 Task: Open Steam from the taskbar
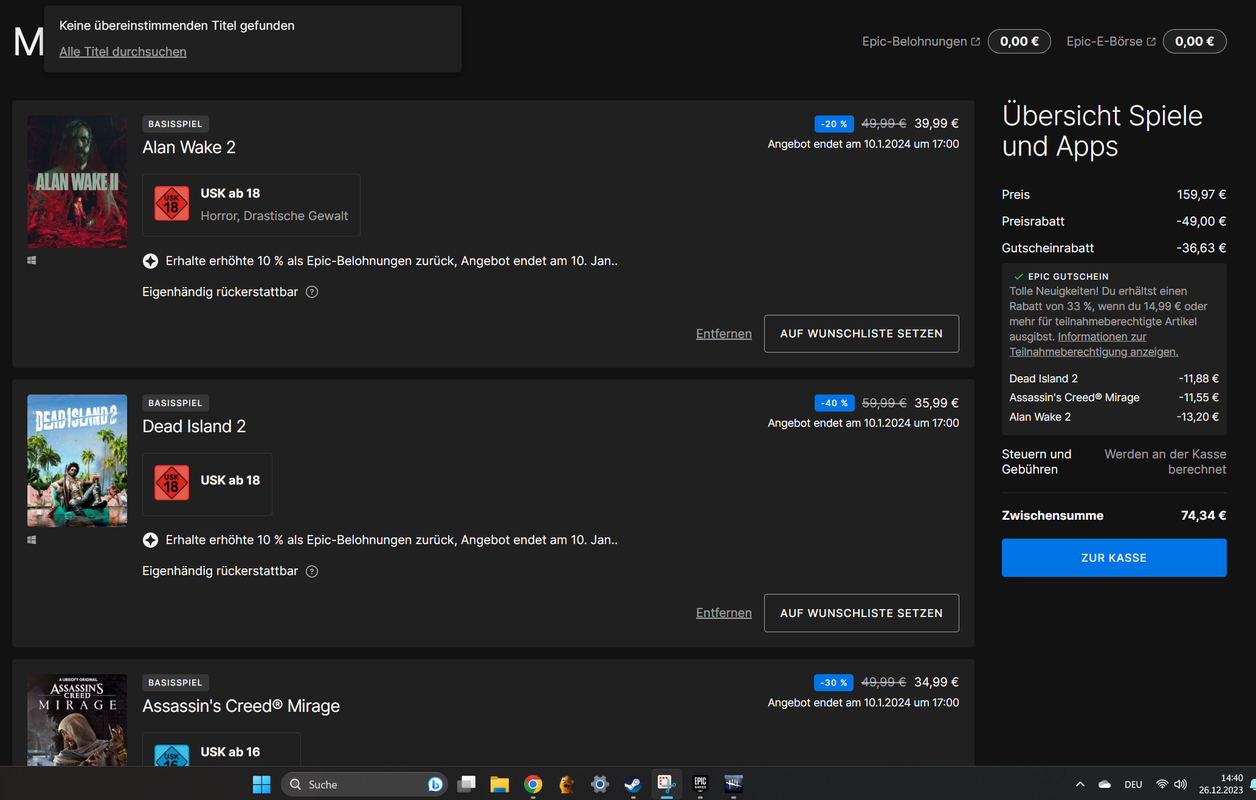(x=633, y=784)
